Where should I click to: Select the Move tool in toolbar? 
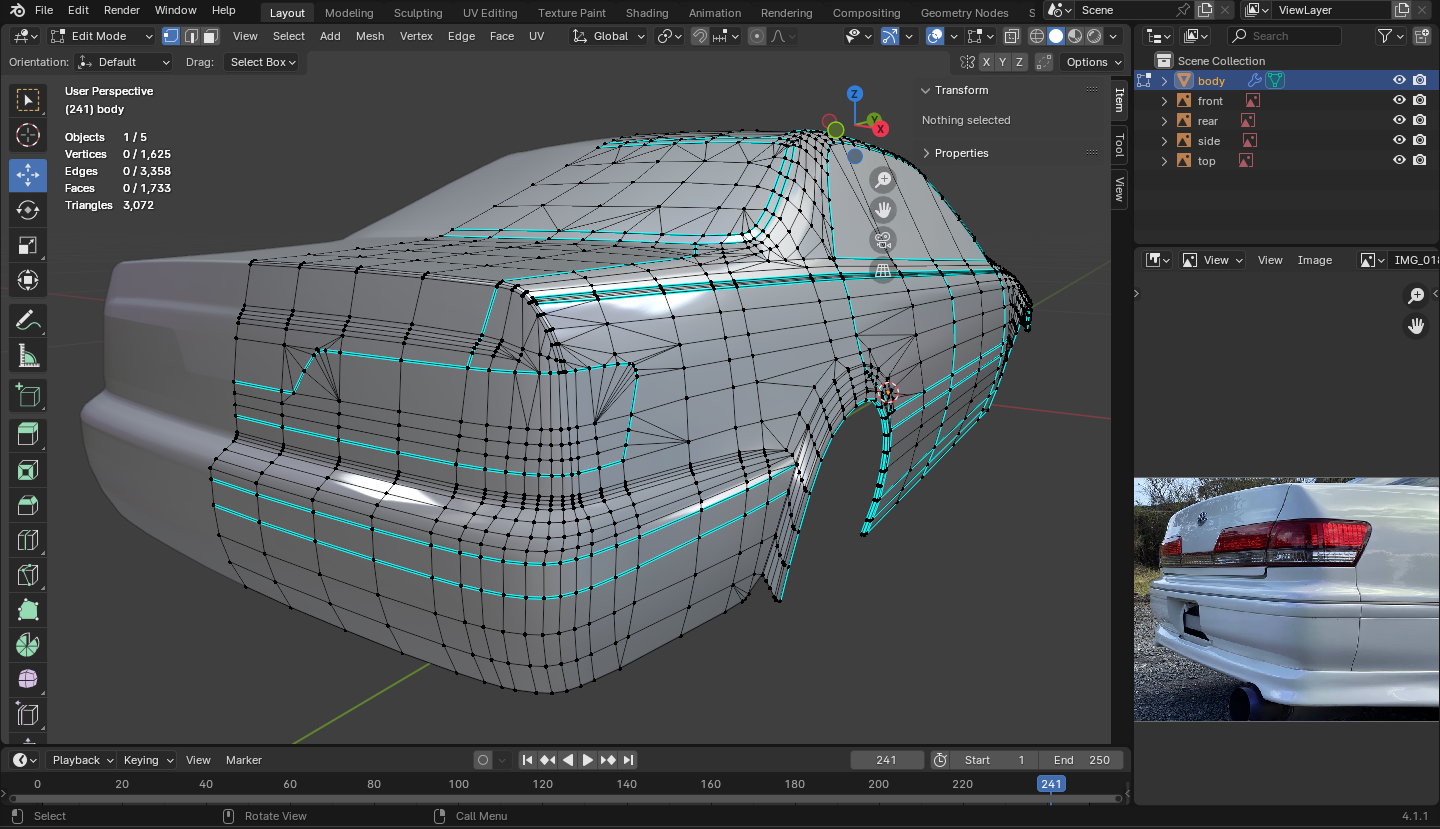pyautogui.click(x=27, y=175)
